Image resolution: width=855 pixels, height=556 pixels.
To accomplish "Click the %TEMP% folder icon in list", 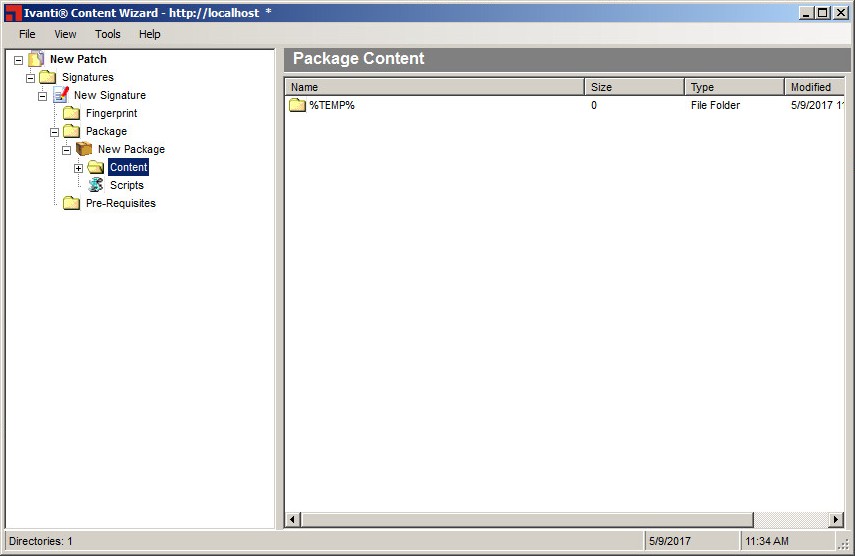I will 297,105.
